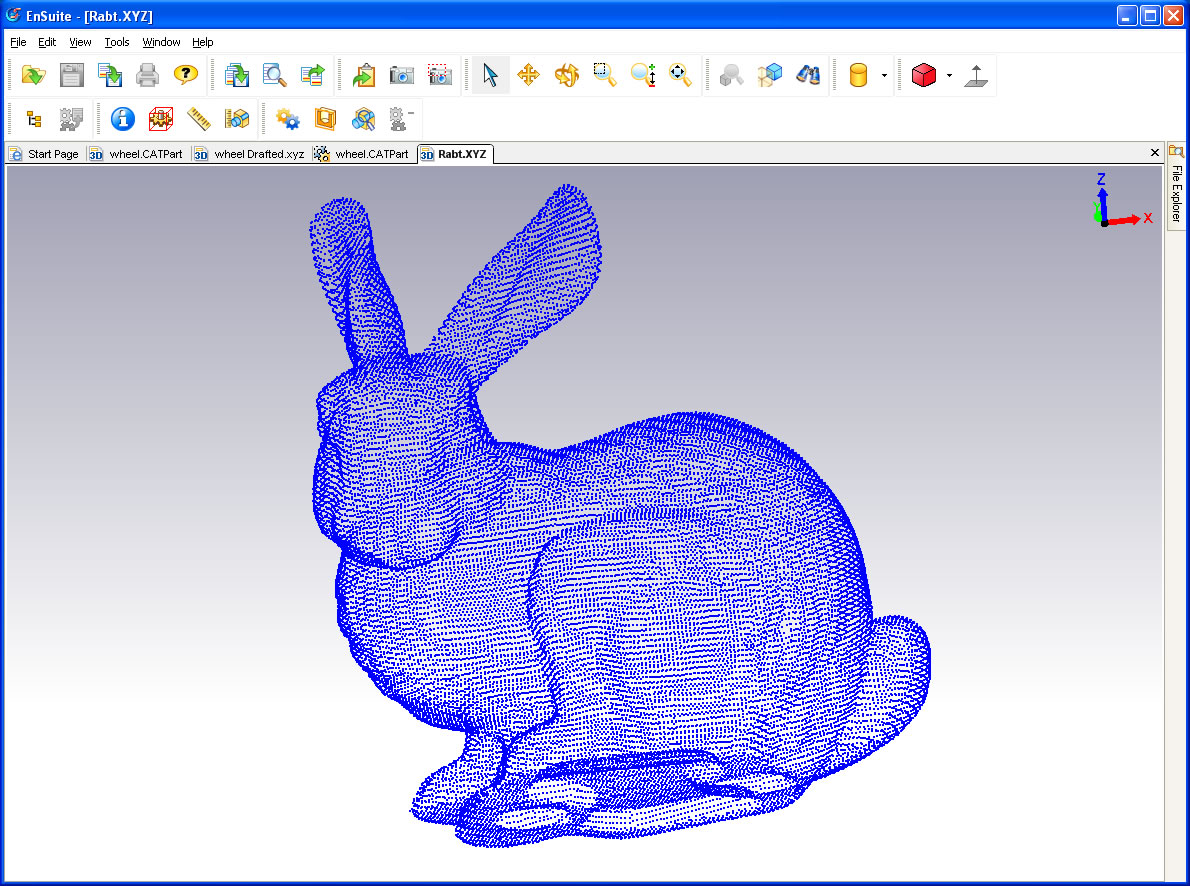
Task: Click the orange section view icon
Action: click(326, 119)
